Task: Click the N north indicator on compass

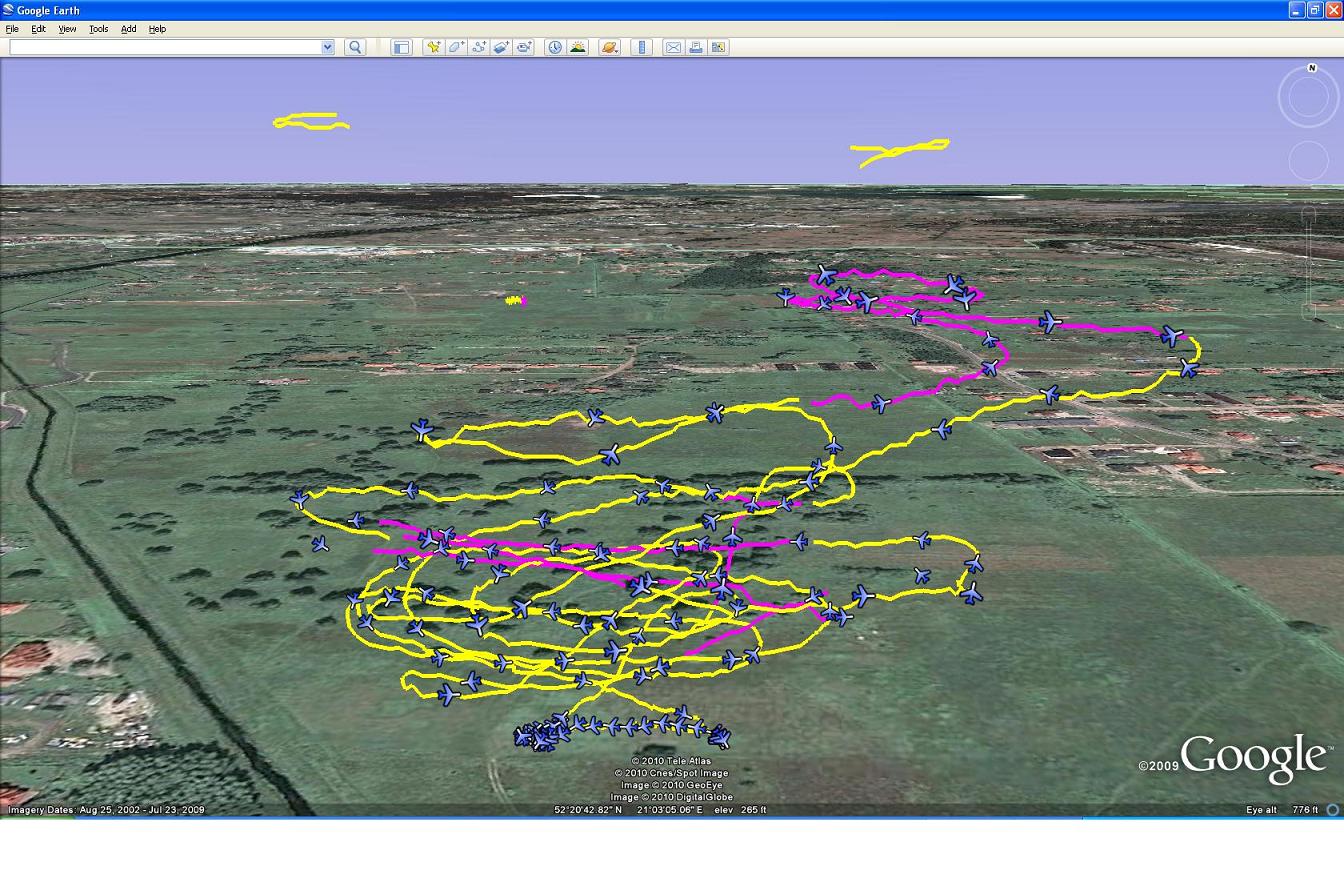Action: (x=1312, y=69)
